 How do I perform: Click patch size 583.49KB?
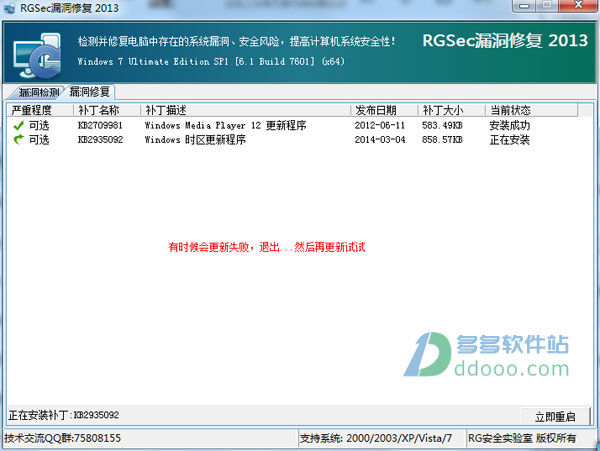coord(442,125)
